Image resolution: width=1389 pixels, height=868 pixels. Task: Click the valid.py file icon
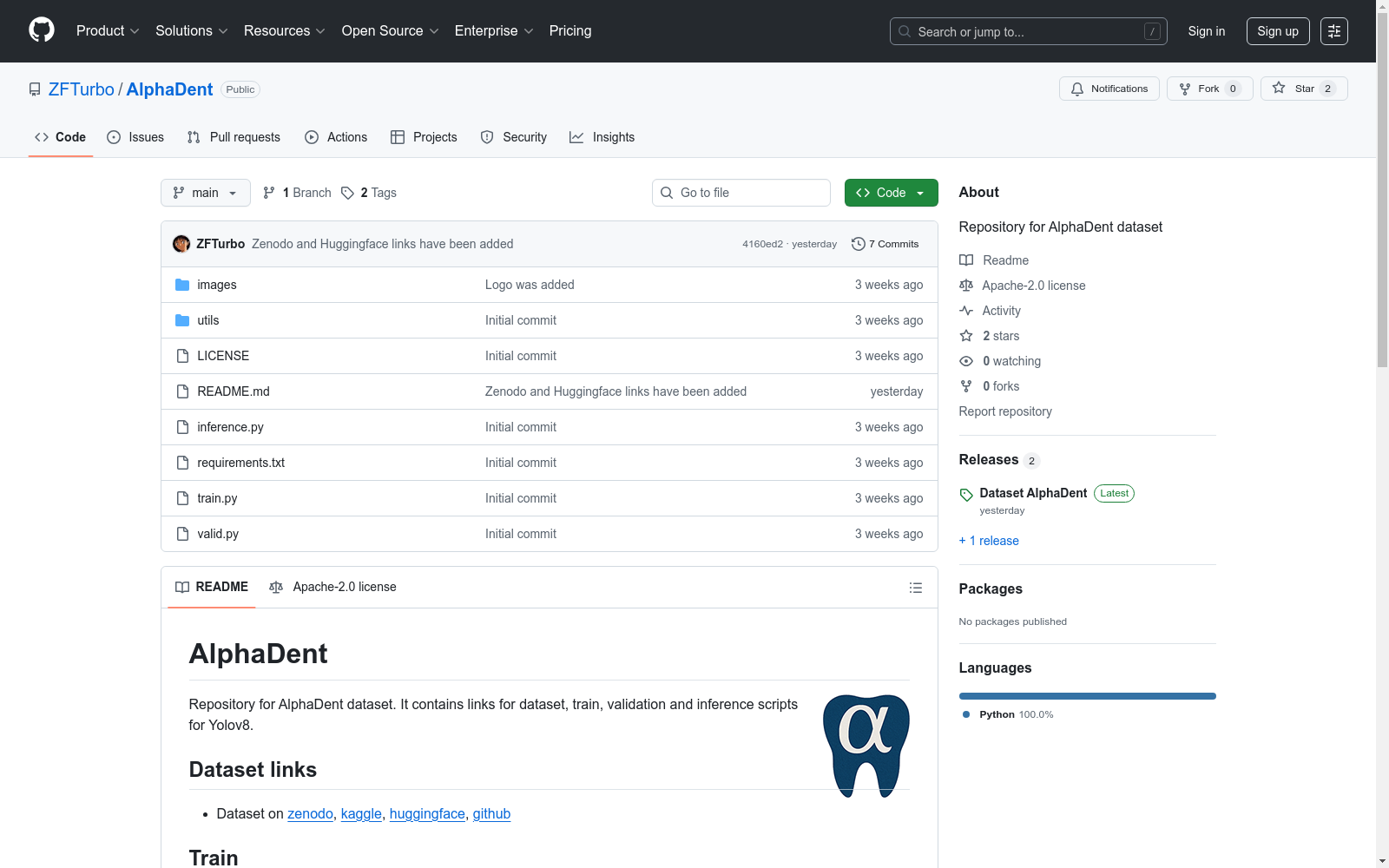[182, 534]
